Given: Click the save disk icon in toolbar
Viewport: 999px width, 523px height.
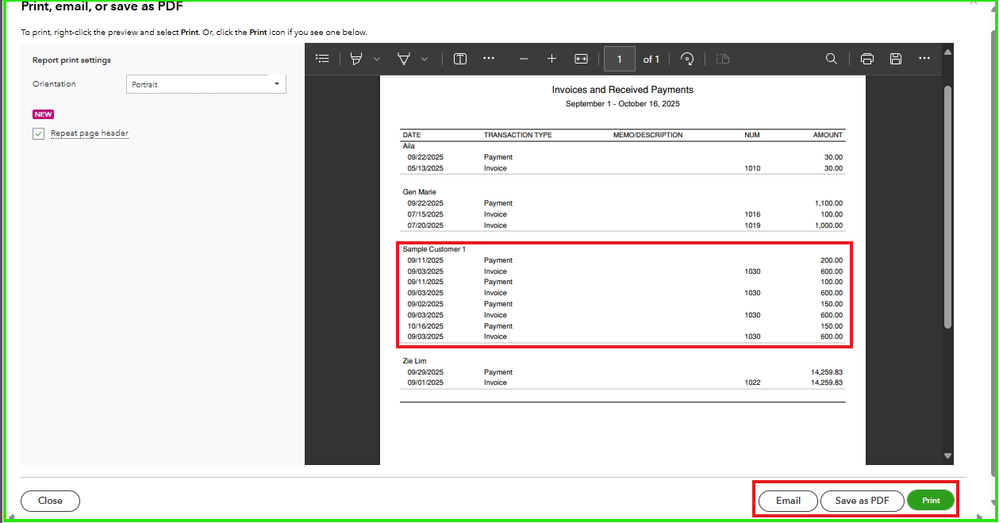Looking at the screenshot, I should (896, 60).
